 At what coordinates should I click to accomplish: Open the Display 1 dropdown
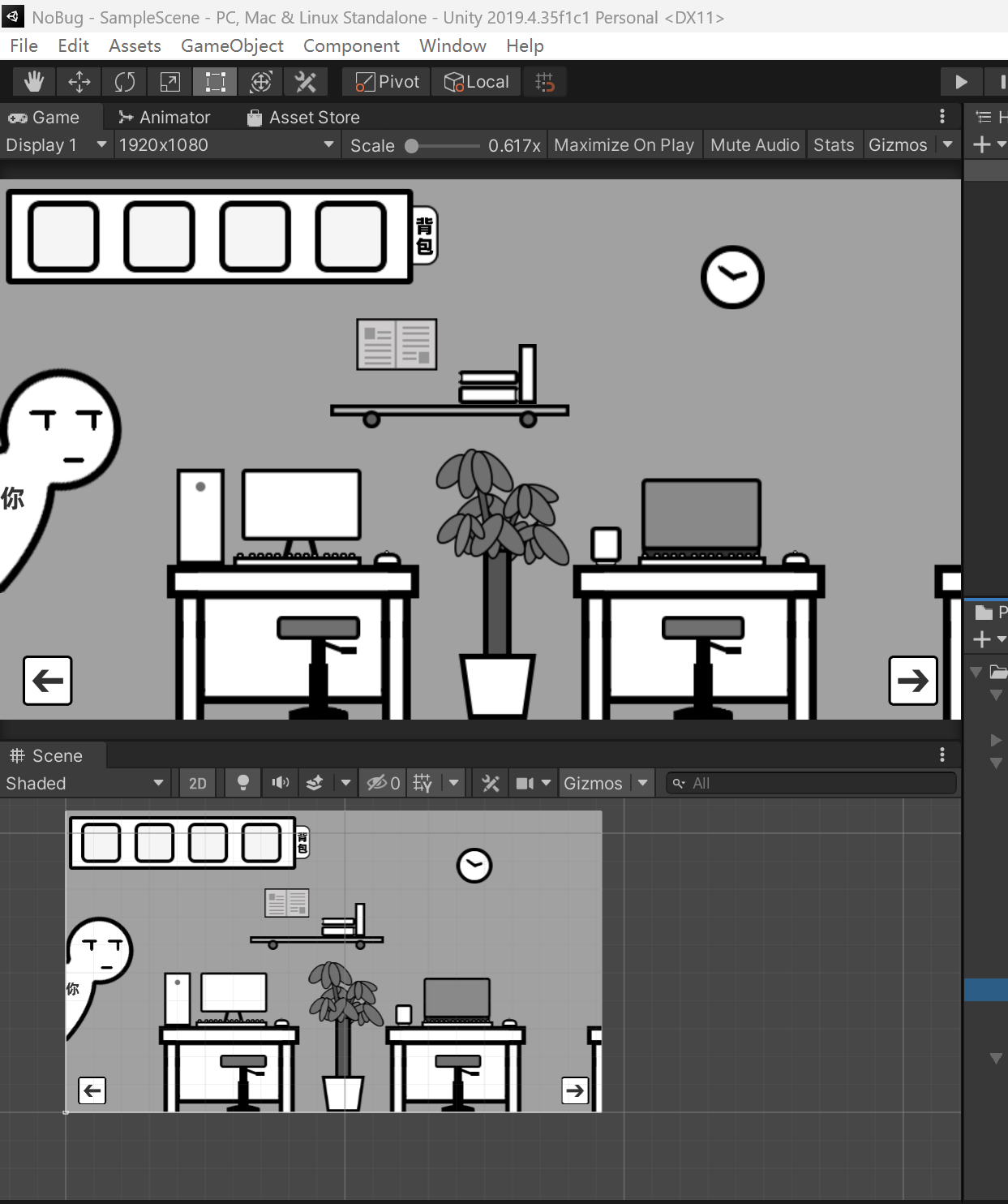(55, 145)
